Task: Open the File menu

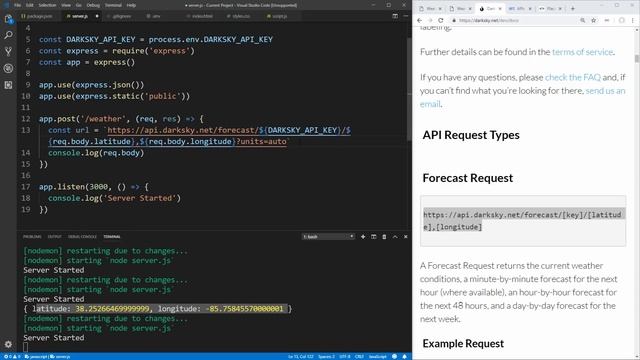Action: point(18,5)
